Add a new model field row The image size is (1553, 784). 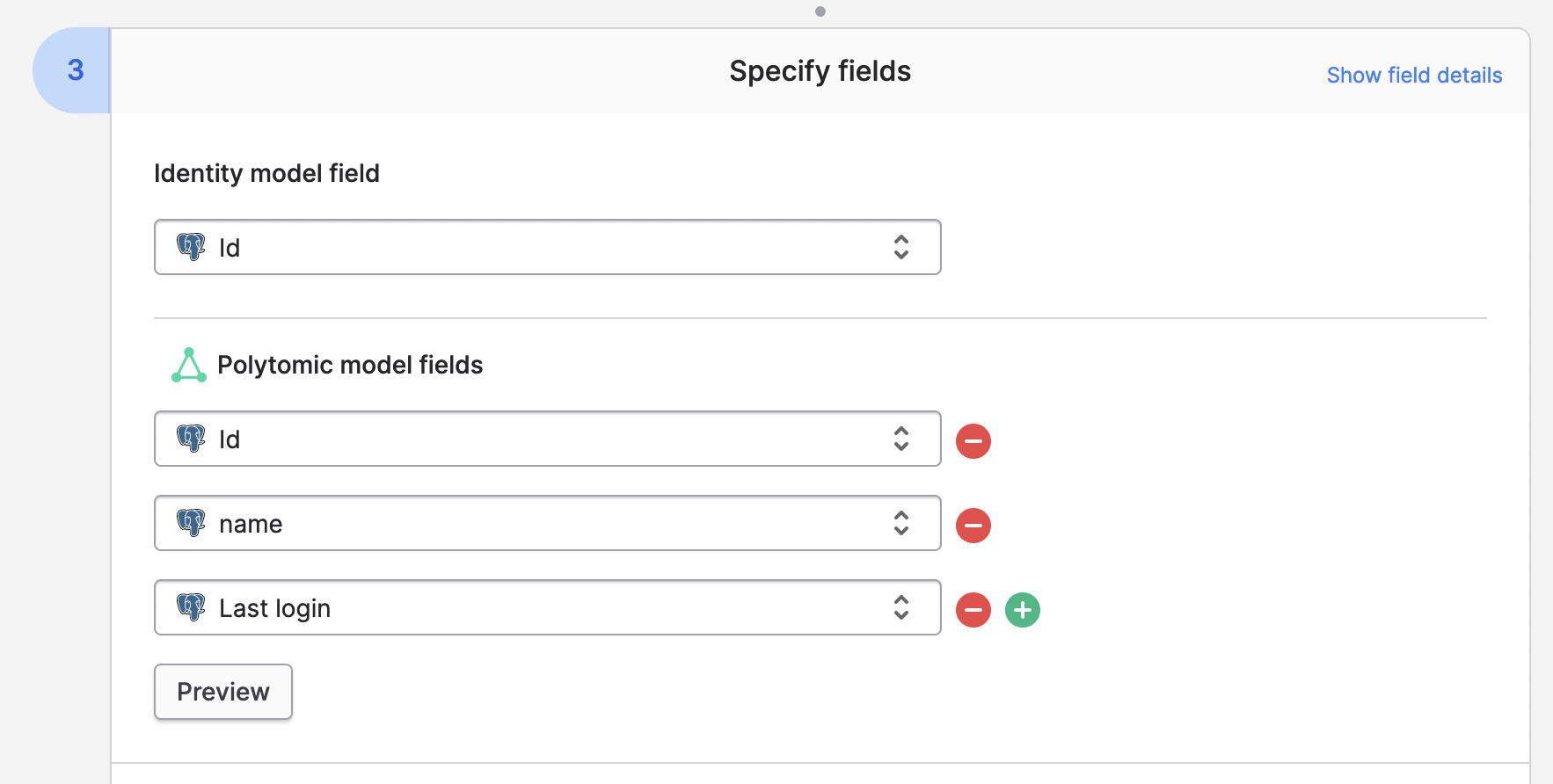[x=1022, y=609]
